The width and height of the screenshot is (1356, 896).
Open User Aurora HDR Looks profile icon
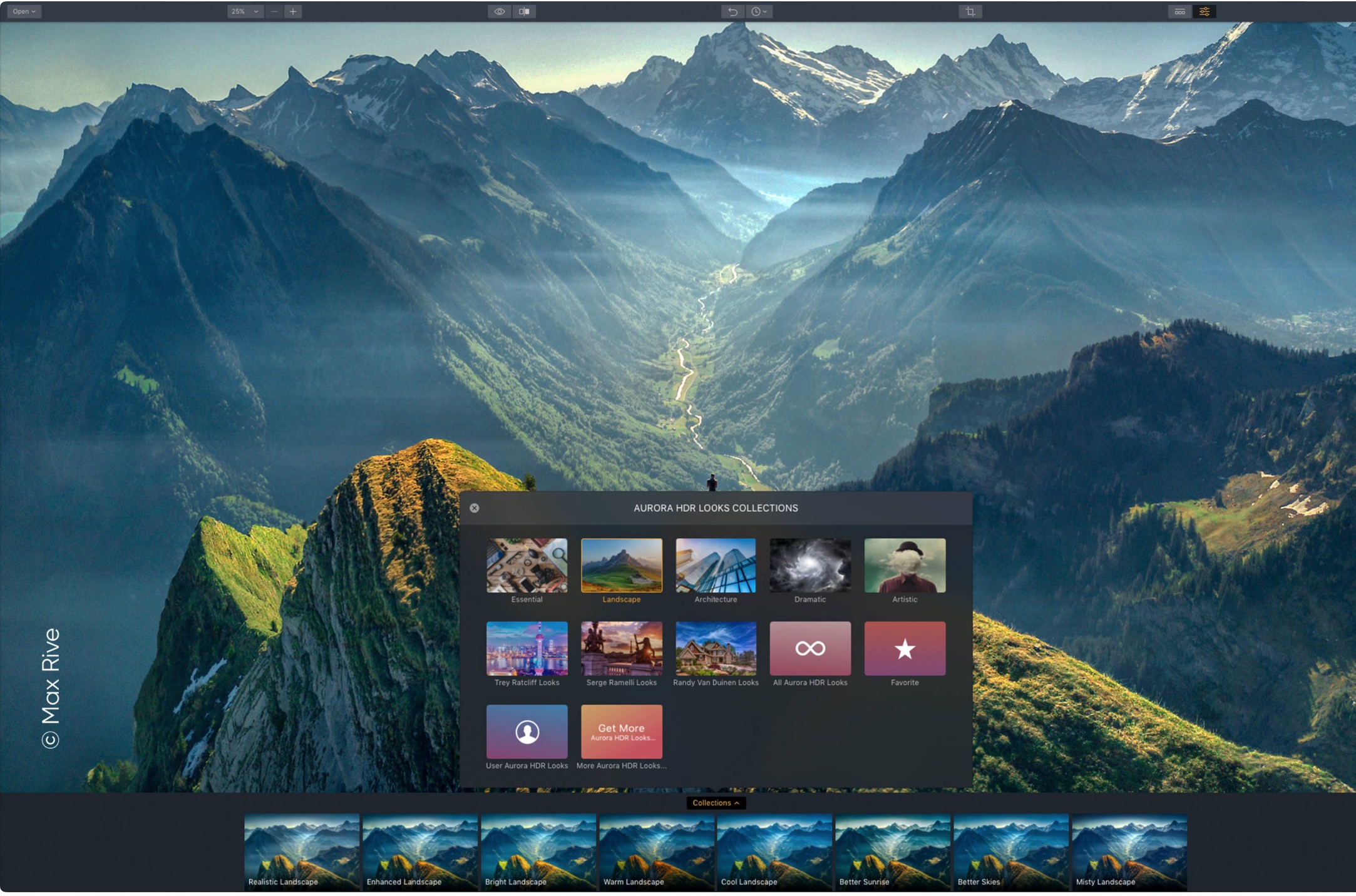[526, 731]
